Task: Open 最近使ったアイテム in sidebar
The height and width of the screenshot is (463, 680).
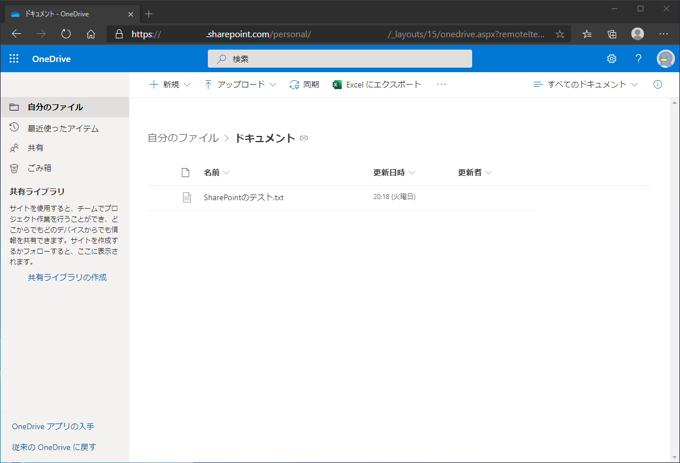Action: (x=65, y=128)
